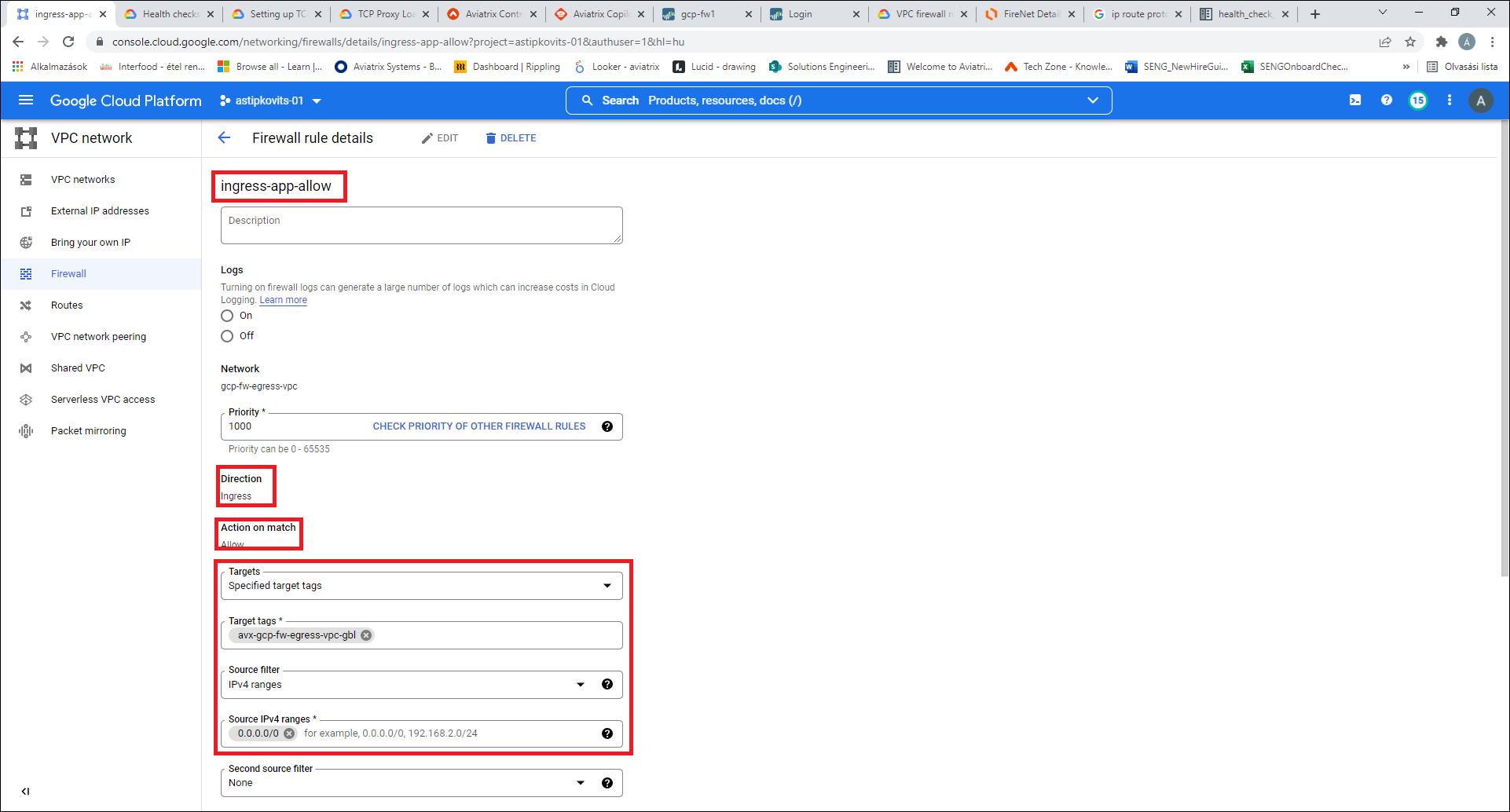Click inside the Description text area
The image size is (1510, 812).
[421, 225]
